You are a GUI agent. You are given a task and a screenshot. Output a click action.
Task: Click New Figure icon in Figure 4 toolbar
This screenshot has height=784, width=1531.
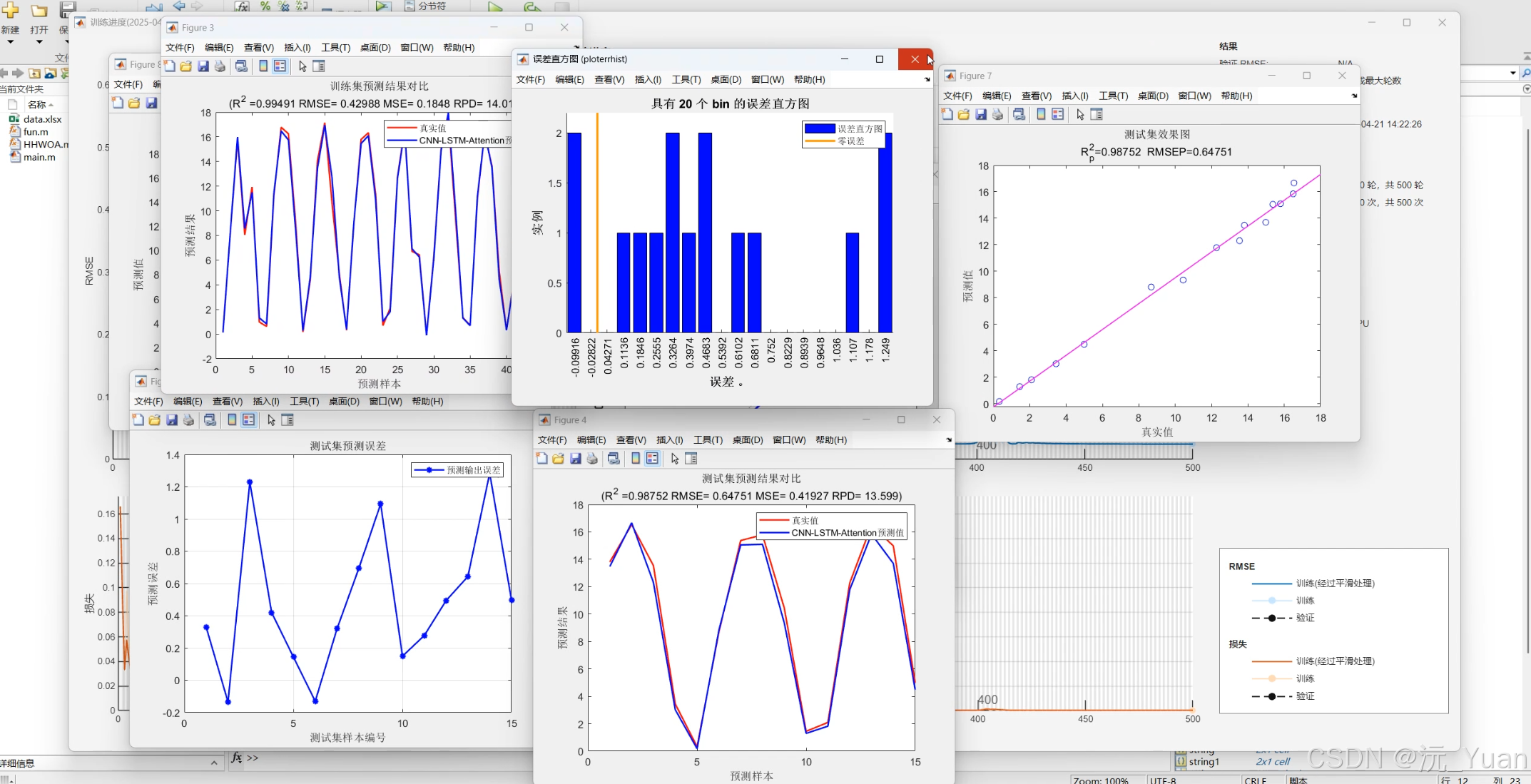tap(541, 459)
